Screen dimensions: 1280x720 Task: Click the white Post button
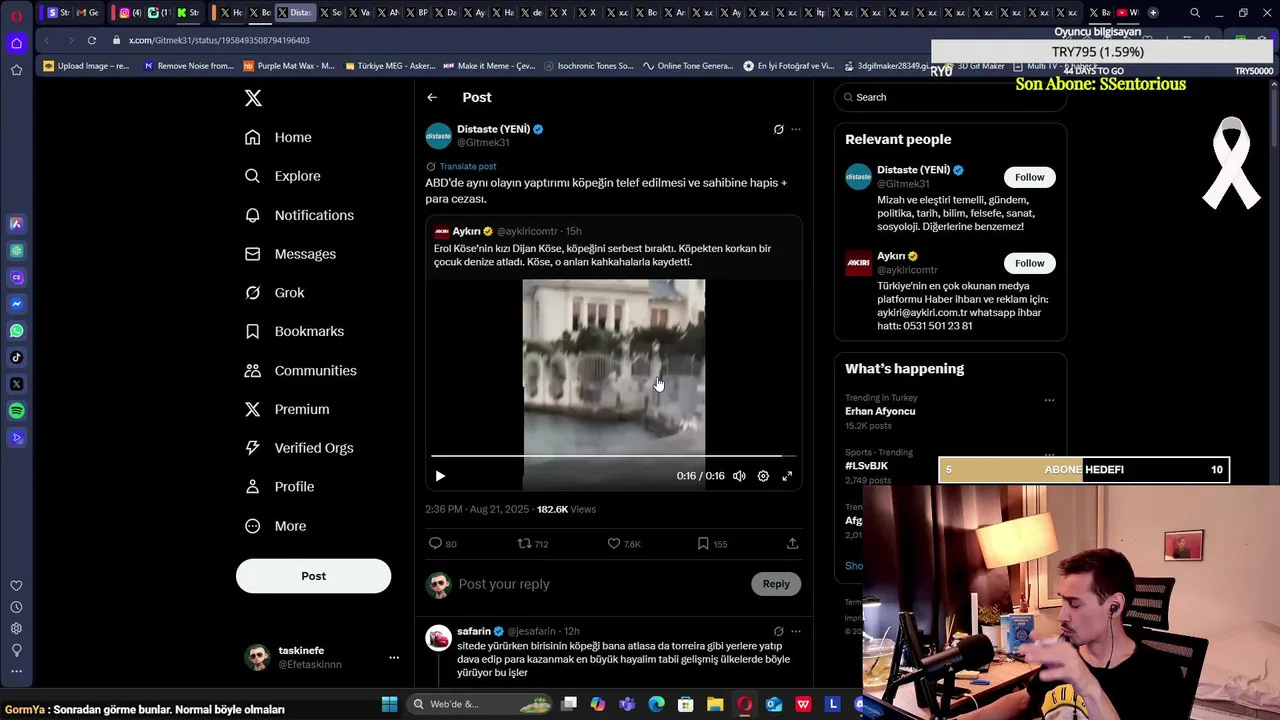point(313,576)
